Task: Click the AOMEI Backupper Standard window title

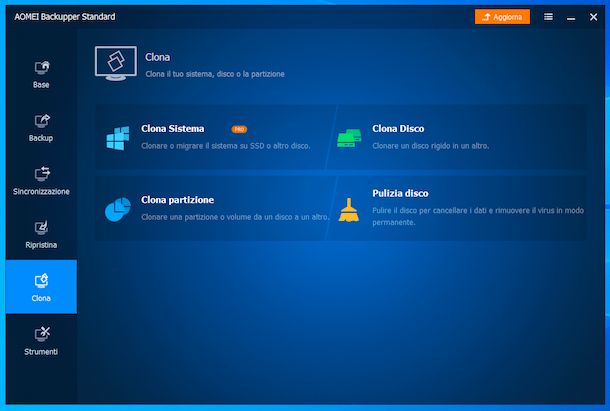Action: tap(65, 17)
